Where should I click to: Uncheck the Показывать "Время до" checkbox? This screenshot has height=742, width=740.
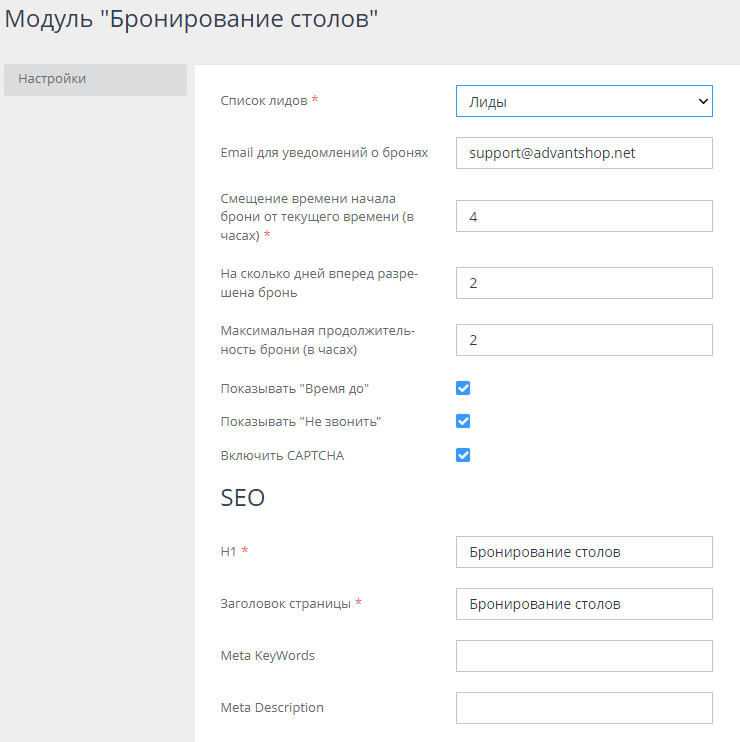pos(463,388)
